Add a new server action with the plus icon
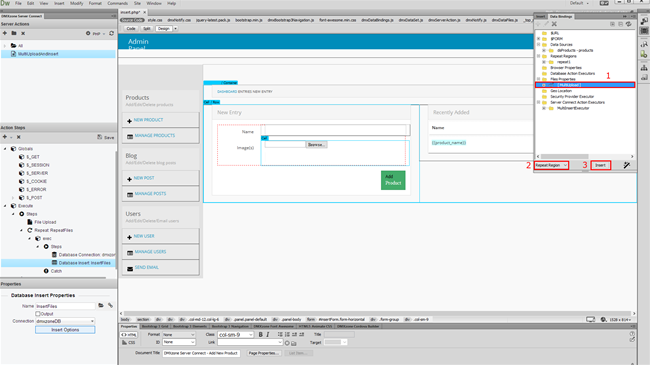The width and height of the screenshot is (650, 365). [5, 33]
